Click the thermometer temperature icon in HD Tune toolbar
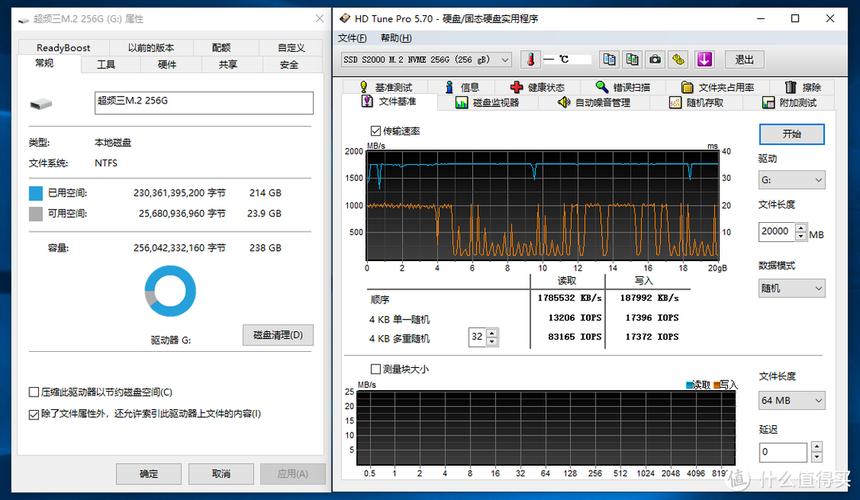Screen dimensions: 860x500 [530, 59]
